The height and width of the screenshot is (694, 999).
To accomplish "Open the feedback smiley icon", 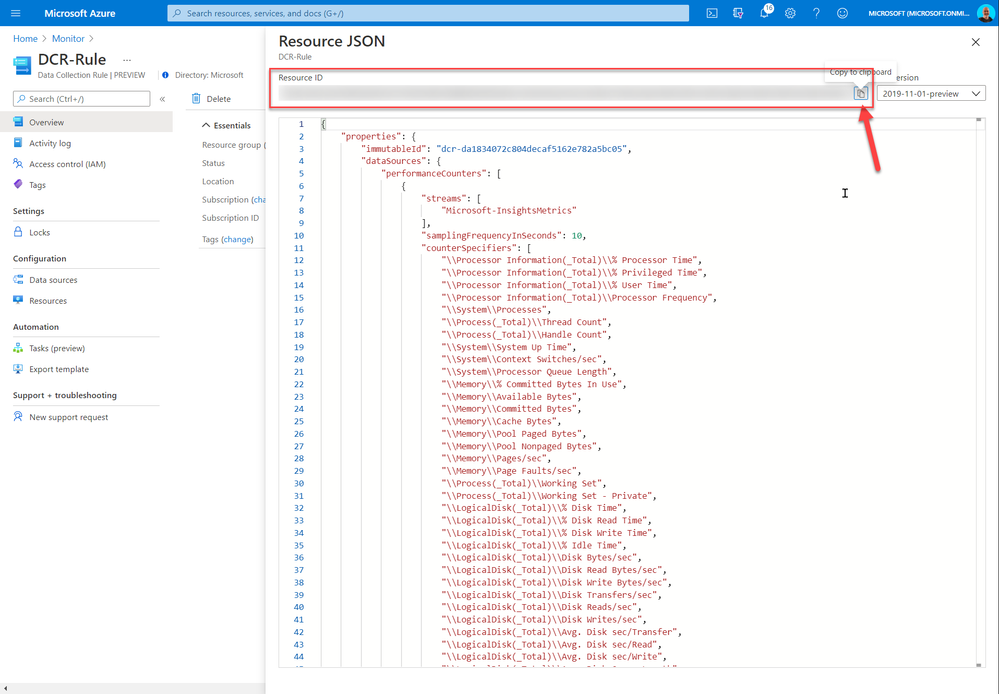I will point(842,13).
